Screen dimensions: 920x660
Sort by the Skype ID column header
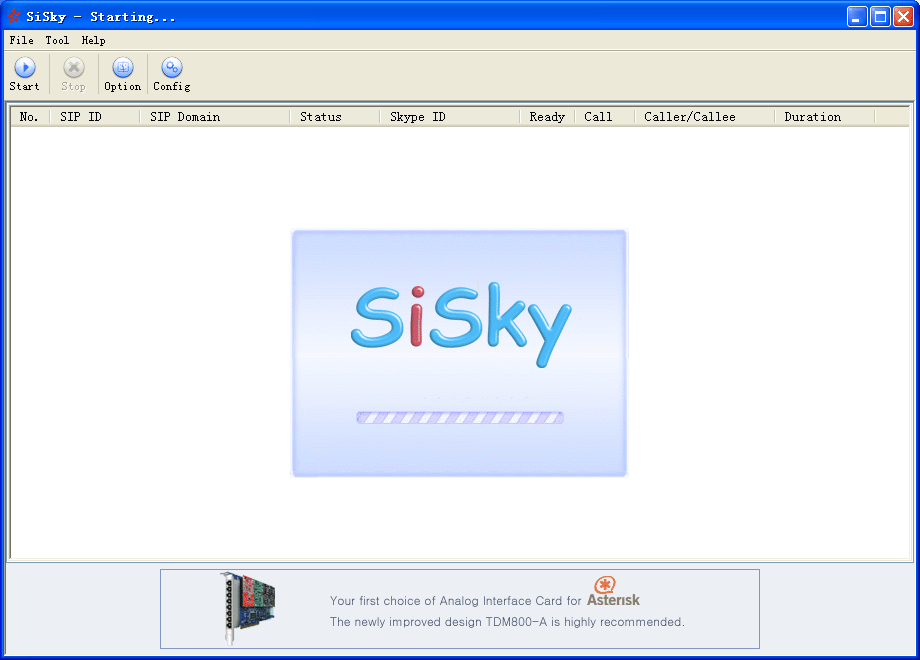450,117
